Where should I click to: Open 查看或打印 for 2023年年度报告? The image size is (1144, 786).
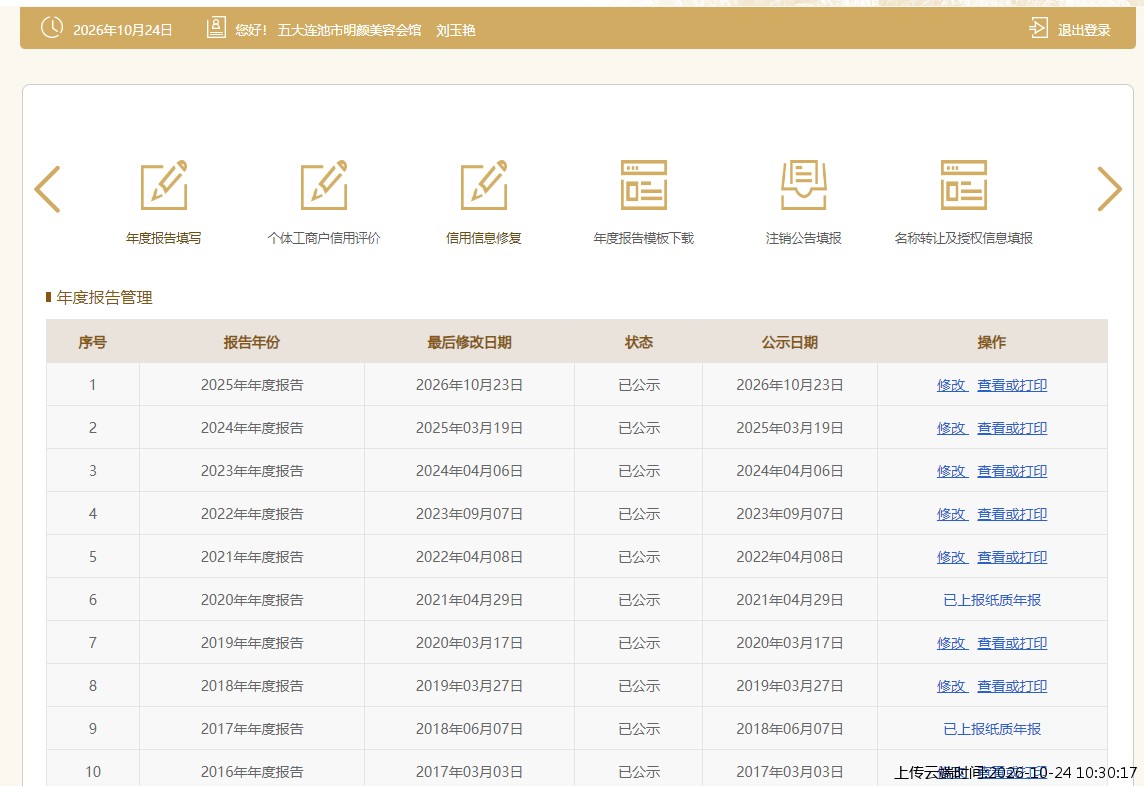tap(1012, 471)
